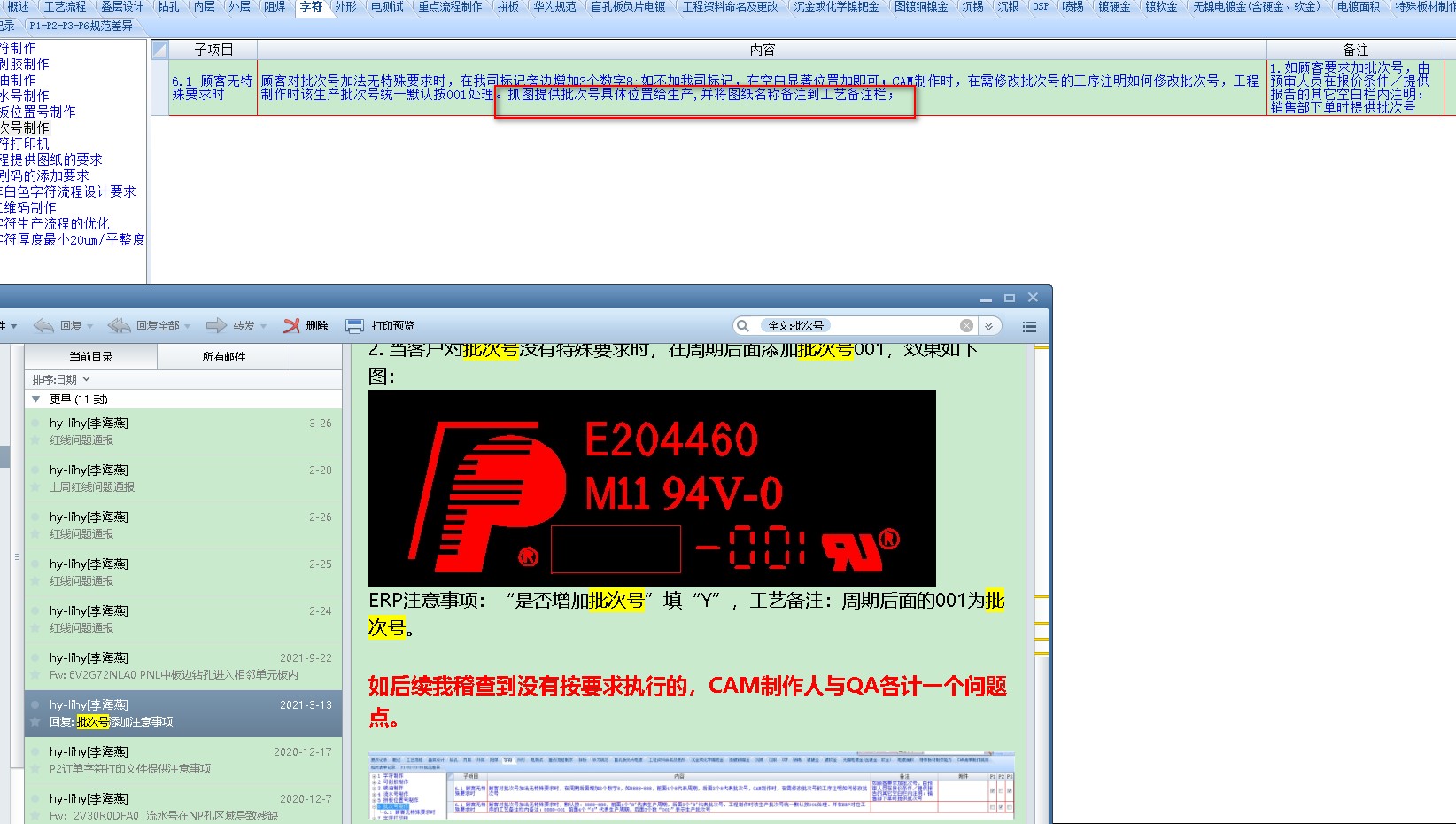Switch to the 叠层设计 tab
Image resolution: width=1456 pixels, height=824 pixels.
[121, 6]
